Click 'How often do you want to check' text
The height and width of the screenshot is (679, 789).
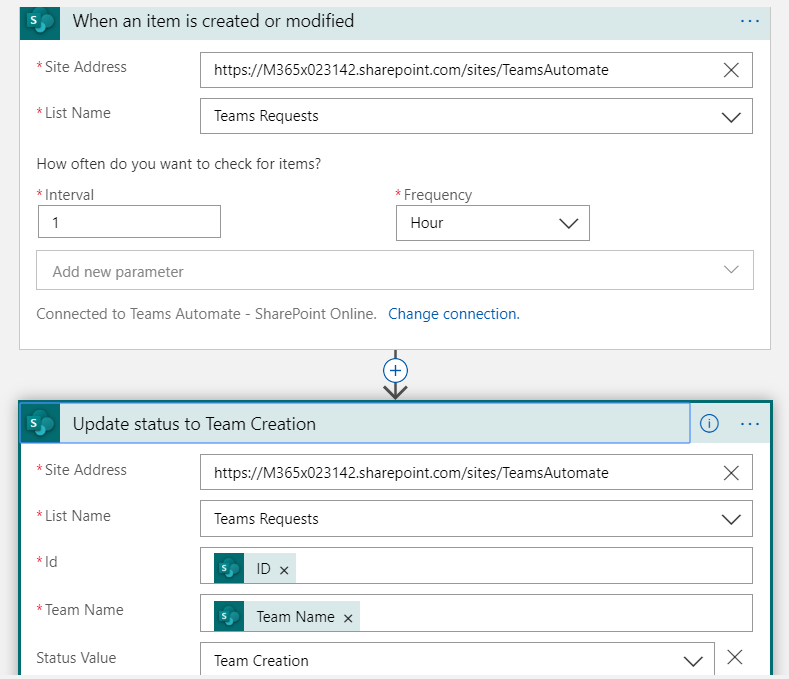(179, 164)
